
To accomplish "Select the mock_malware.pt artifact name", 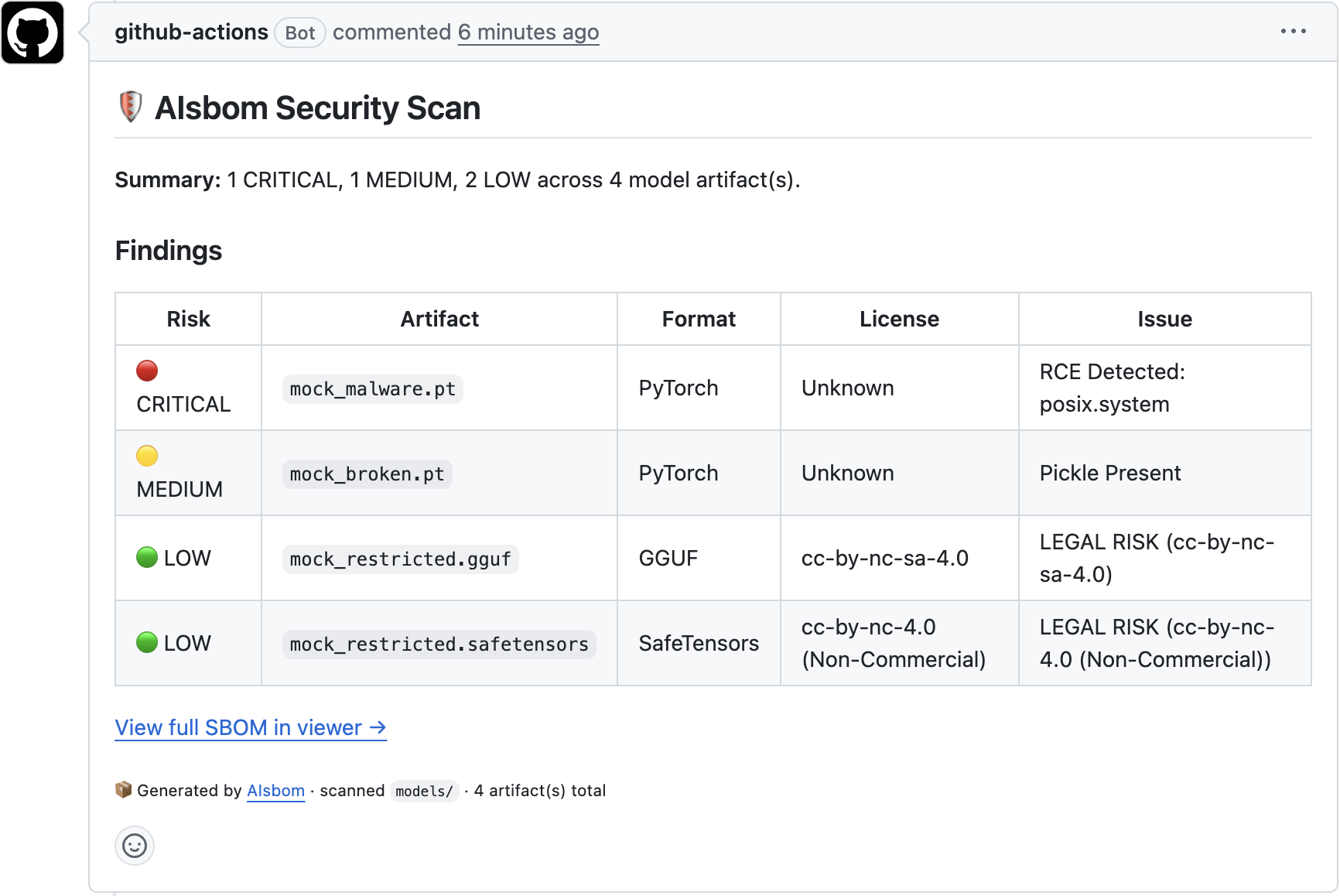I will [x=373, y=388].
